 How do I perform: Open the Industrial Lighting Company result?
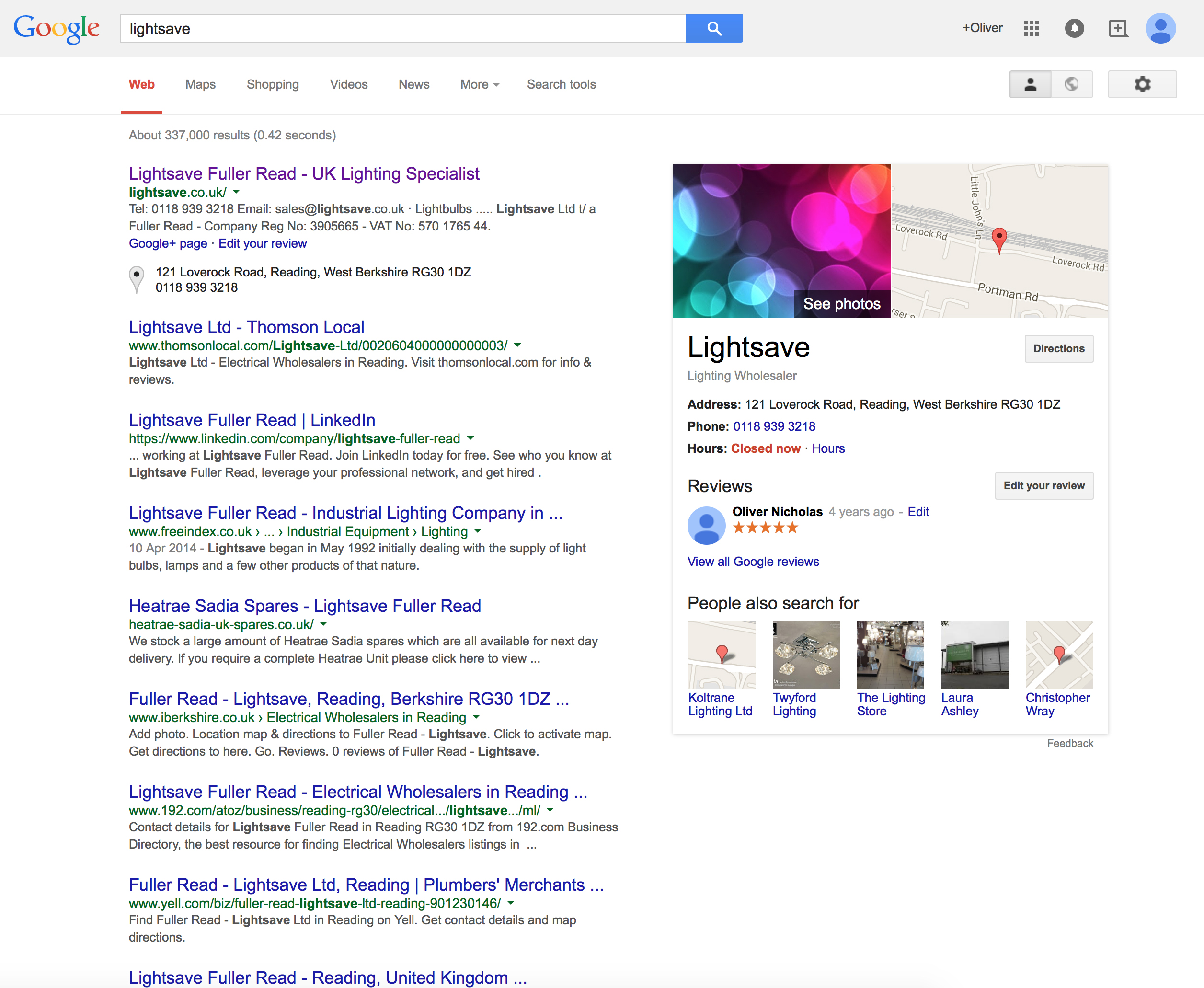click(345, 513)
